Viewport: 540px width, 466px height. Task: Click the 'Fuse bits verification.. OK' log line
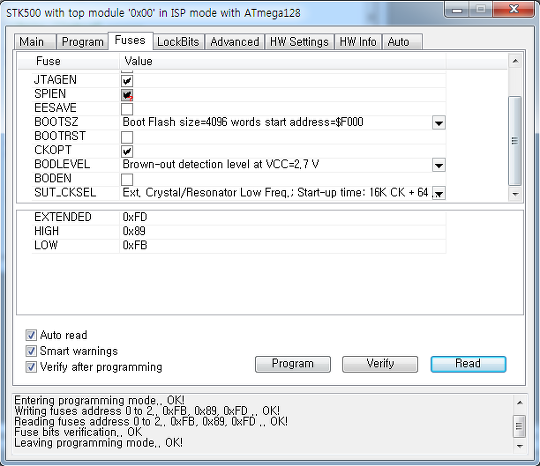click(x=78, y=432)
